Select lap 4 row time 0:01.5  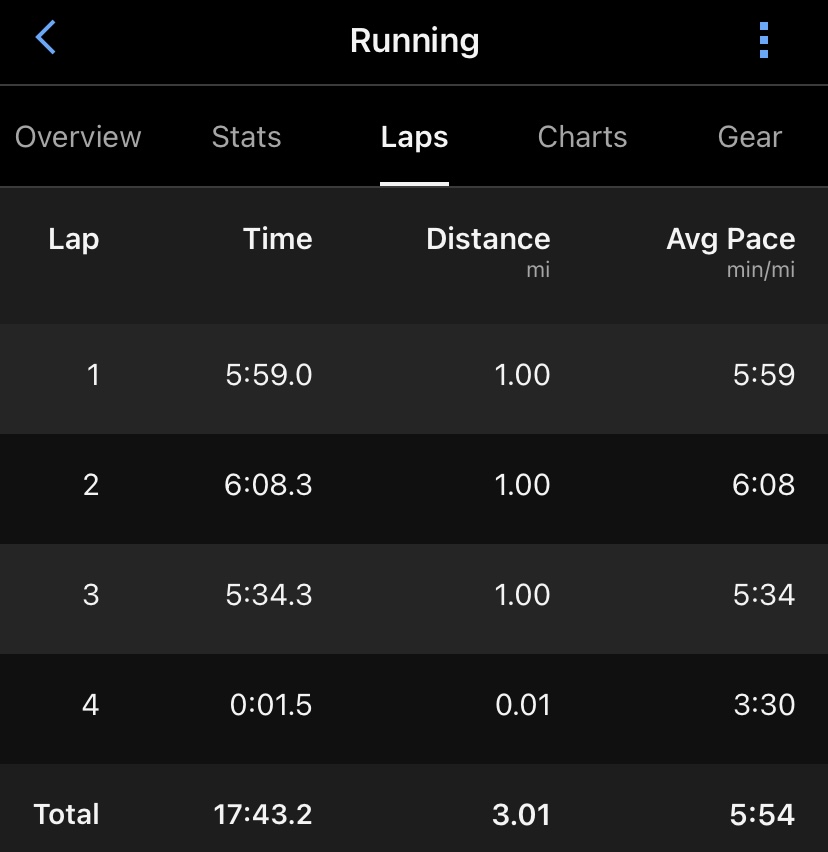click(271, 705)
